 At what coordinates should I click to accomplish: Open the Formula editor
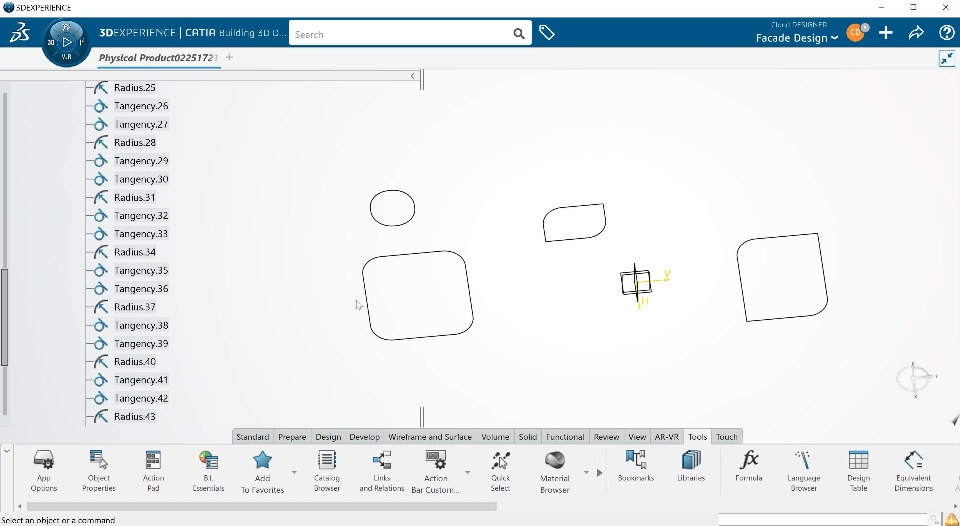point(749,465)
